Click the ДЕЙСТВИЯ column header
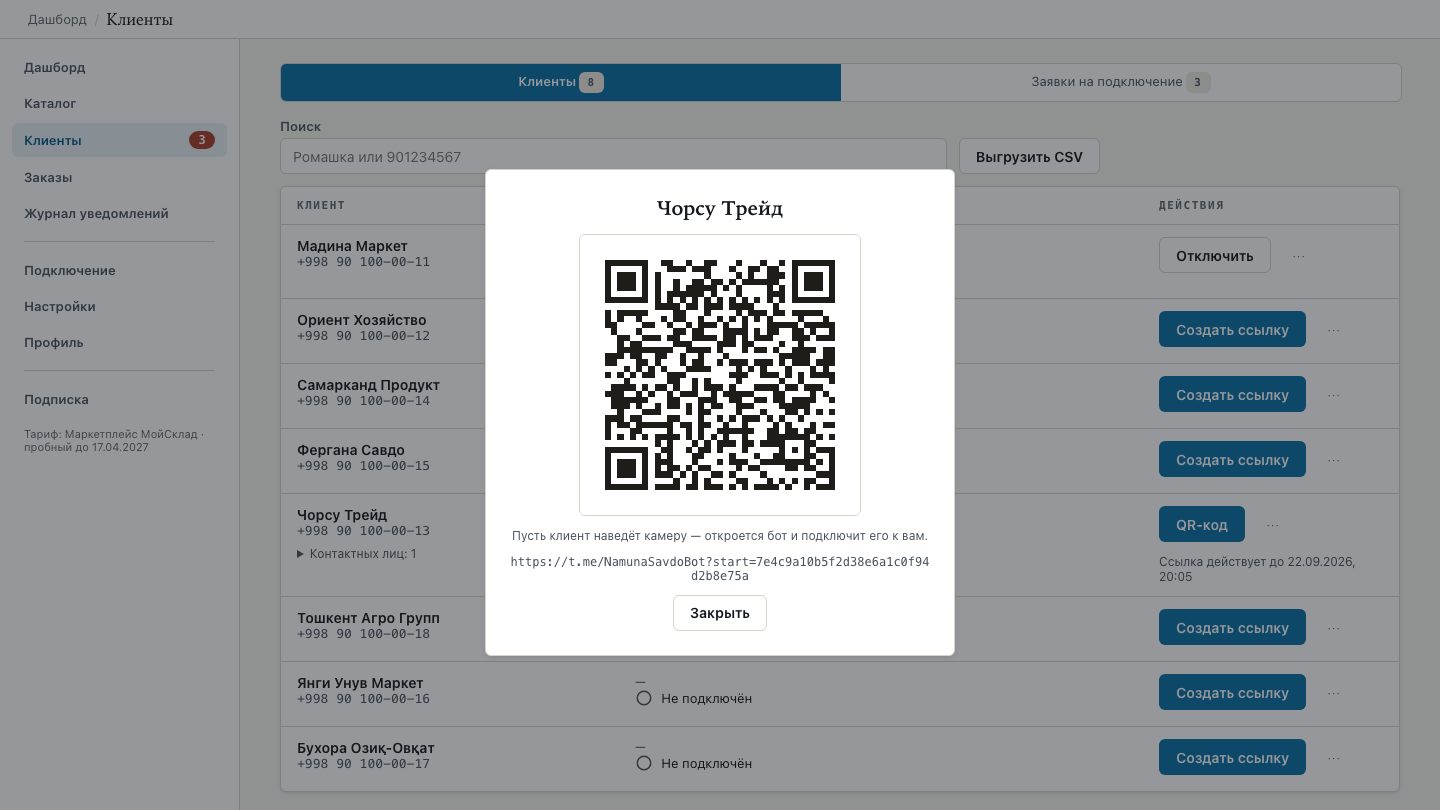This screenshot has width=1440, height=810. click(x=1191, y=205)
